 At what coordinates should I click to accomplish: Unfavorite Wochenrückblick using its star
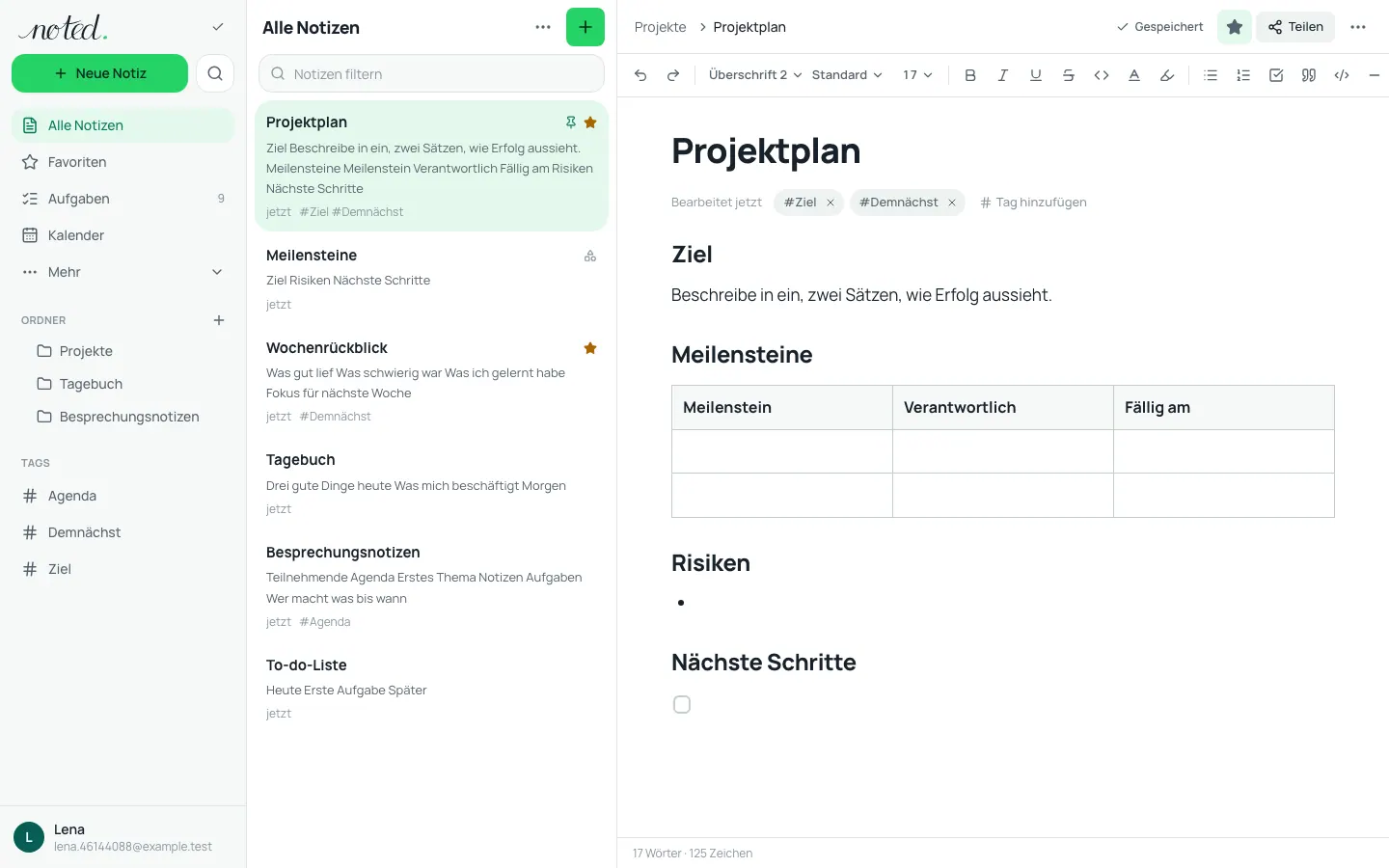[590, 348]
